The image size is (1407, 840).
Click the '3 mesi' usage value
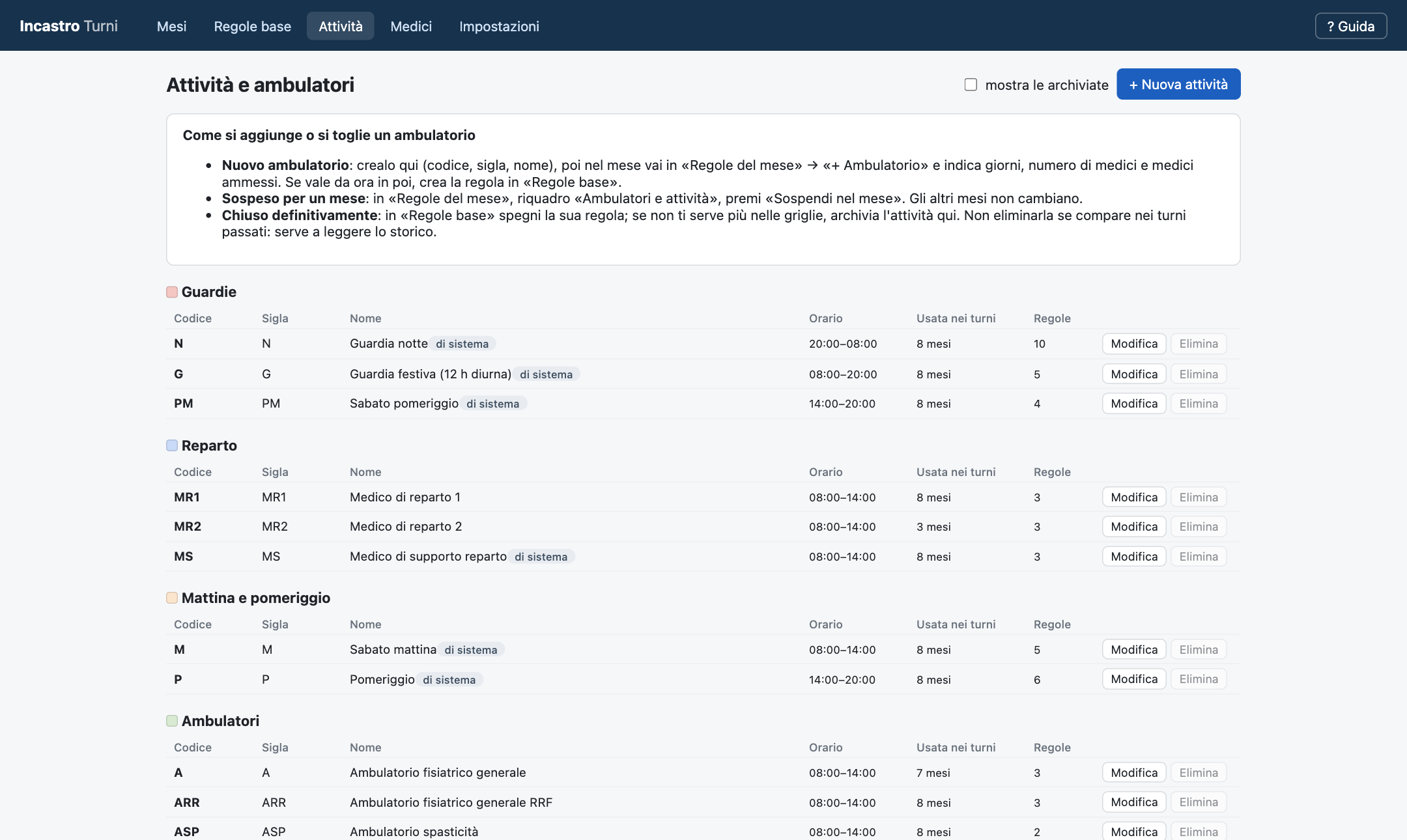[x=933, y=527]
